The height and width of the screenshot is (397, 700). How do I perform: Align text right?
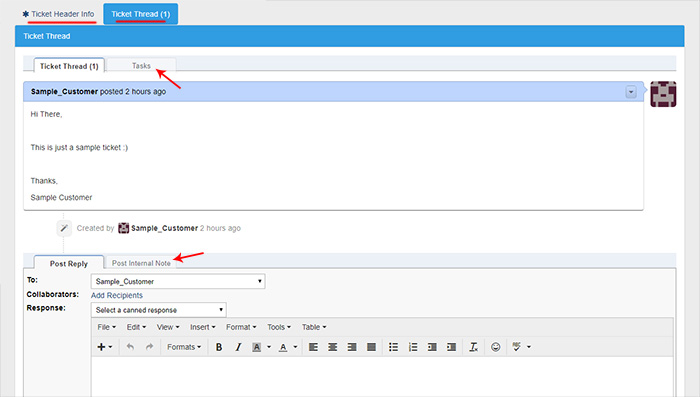tap(352, 347)
